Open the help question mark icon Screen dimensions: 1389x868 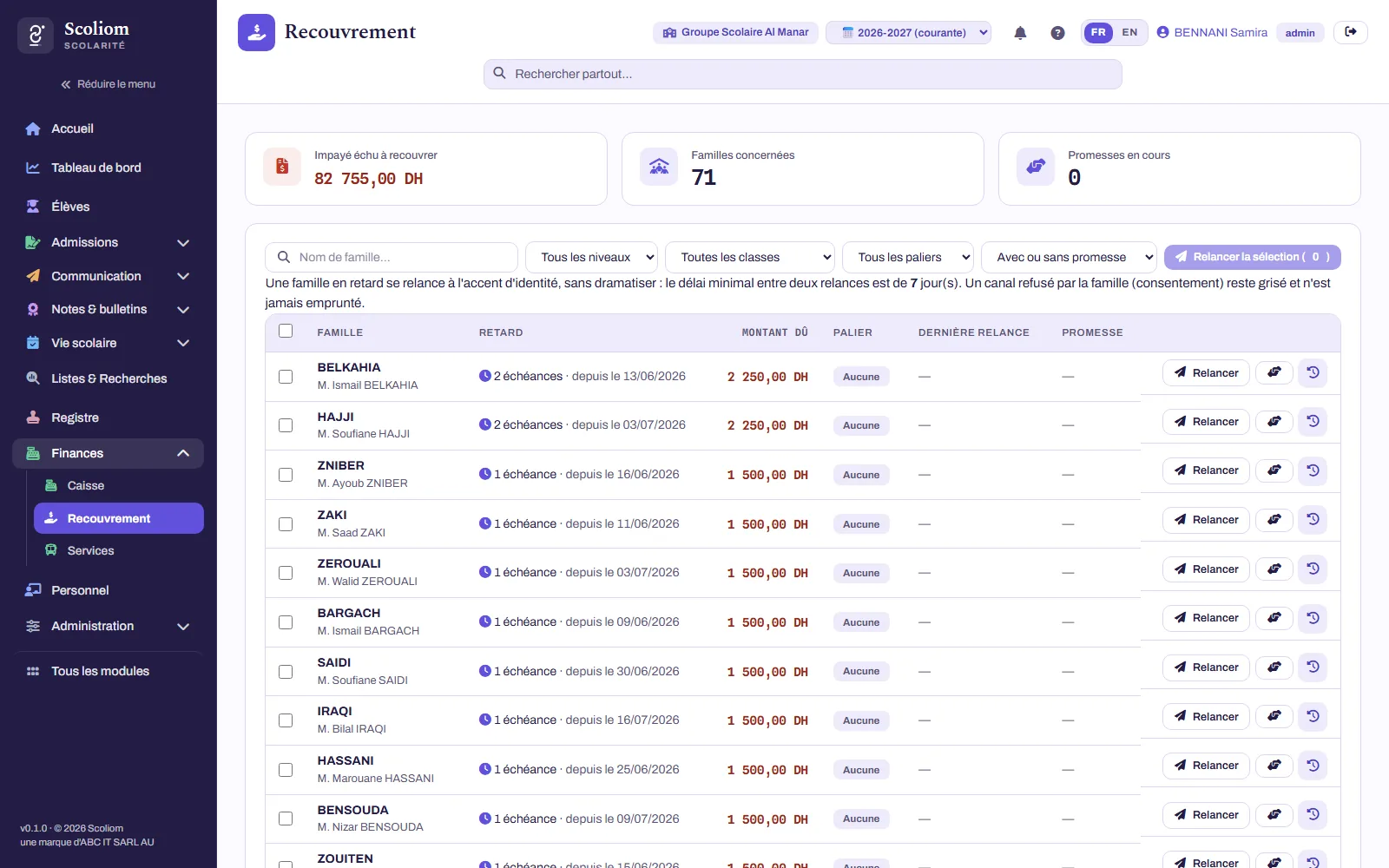click(x=1057, y=33)
